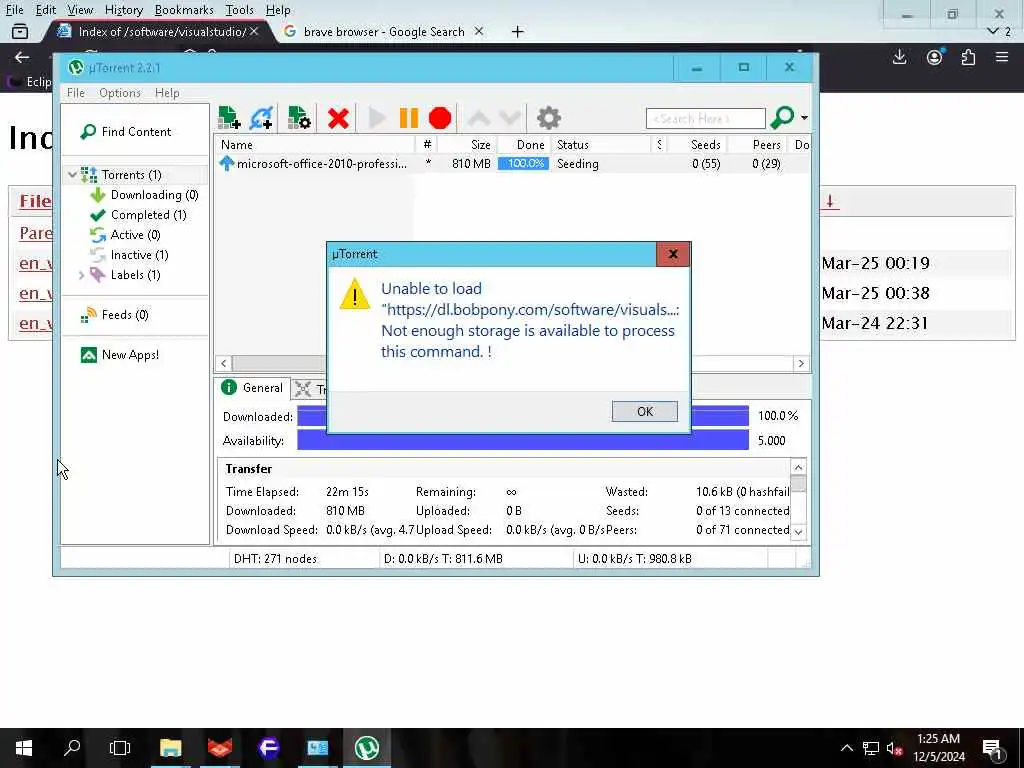The height and width of the screenshot is (768, 1024).
Task: Open Preferences via the gear icon
Action: click(549, 118)
